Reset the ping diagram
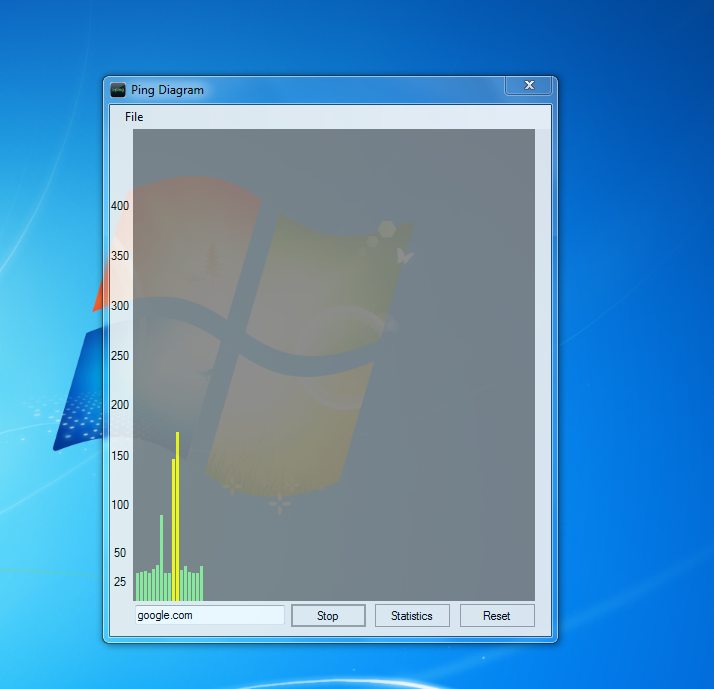714x689 pixels. click(x=497, y=616)
